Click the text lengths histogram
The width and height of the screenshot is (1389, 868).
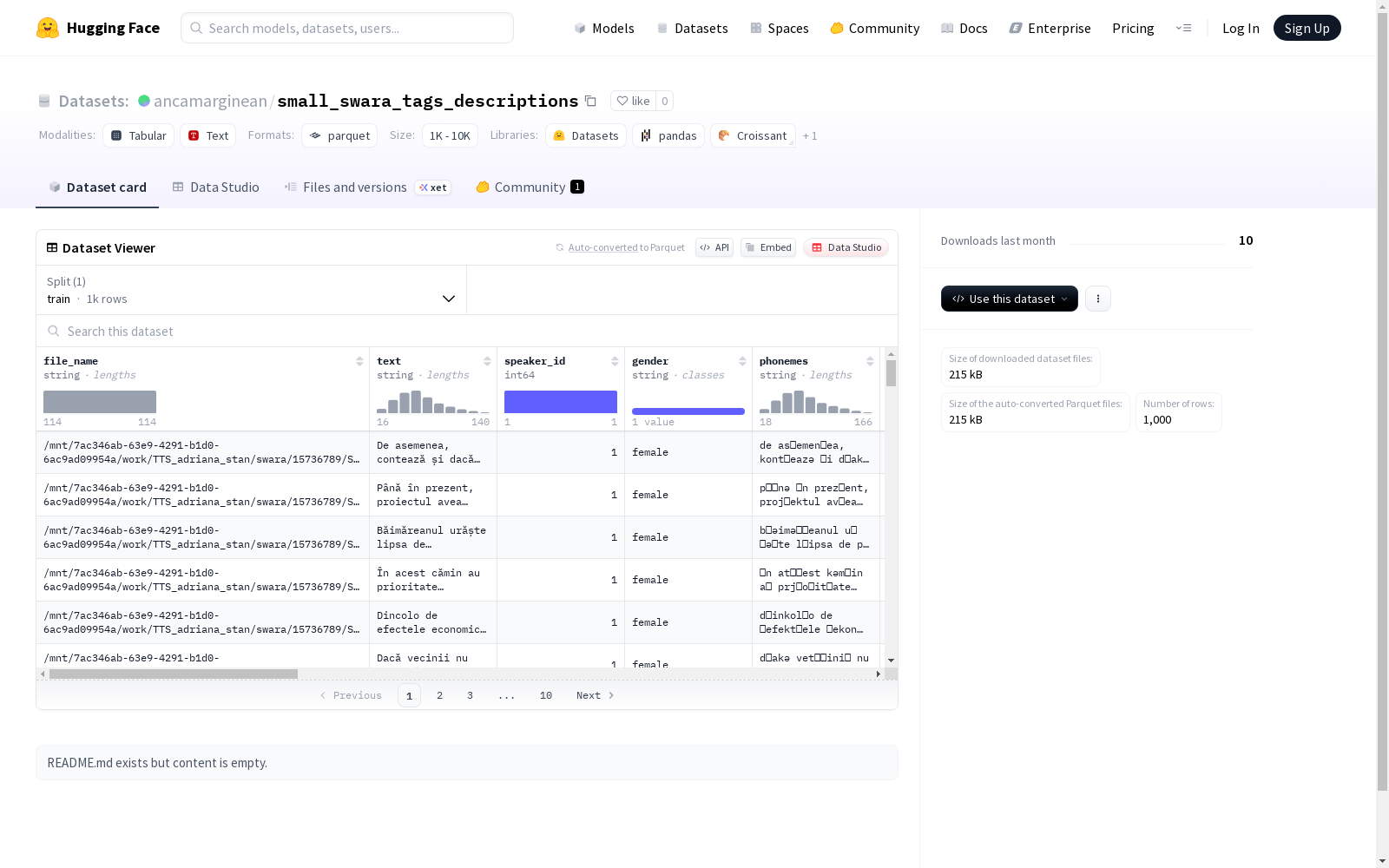click(433, 402)
